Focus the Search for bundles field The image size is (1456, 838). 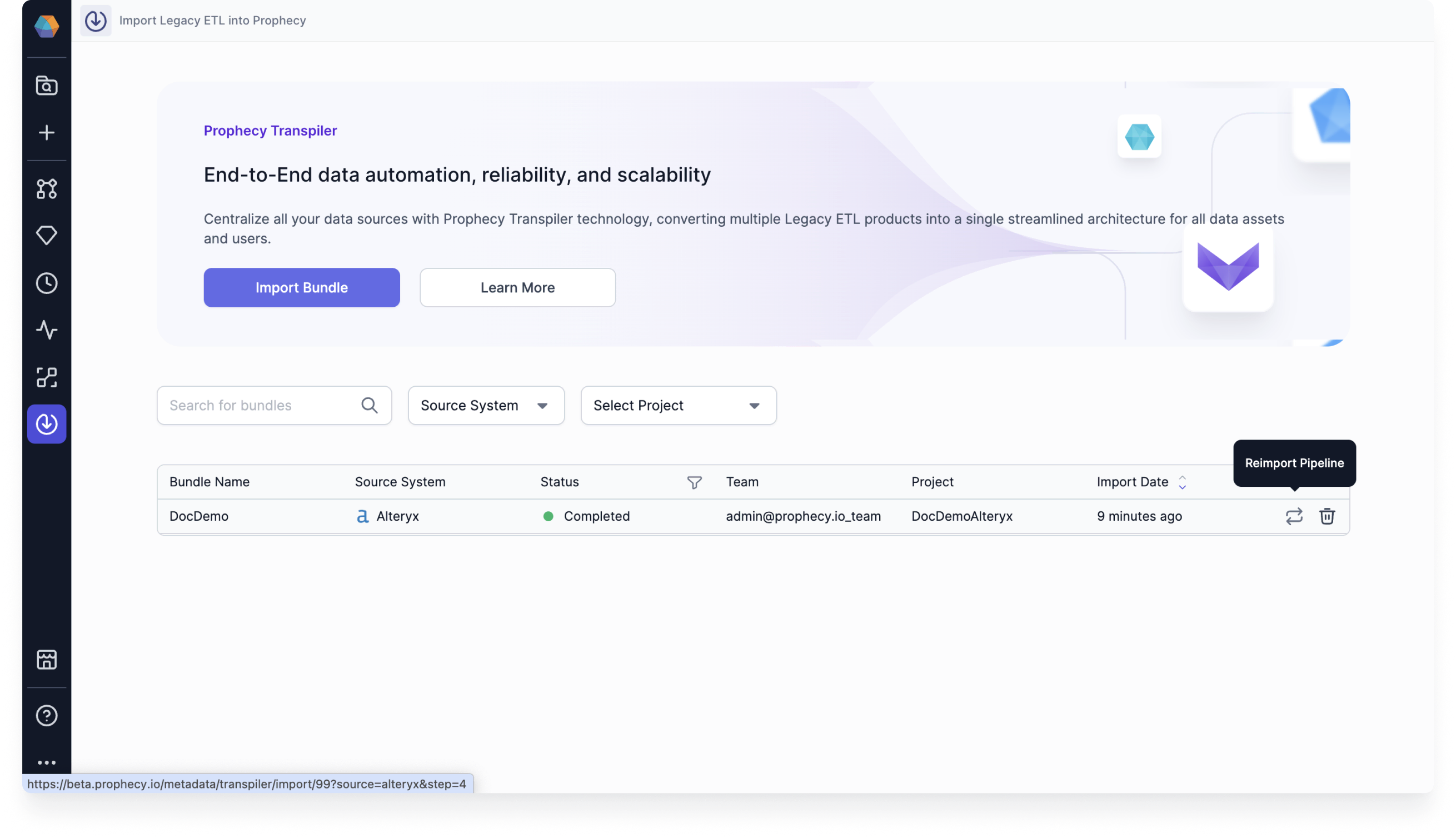pos(262,405)
